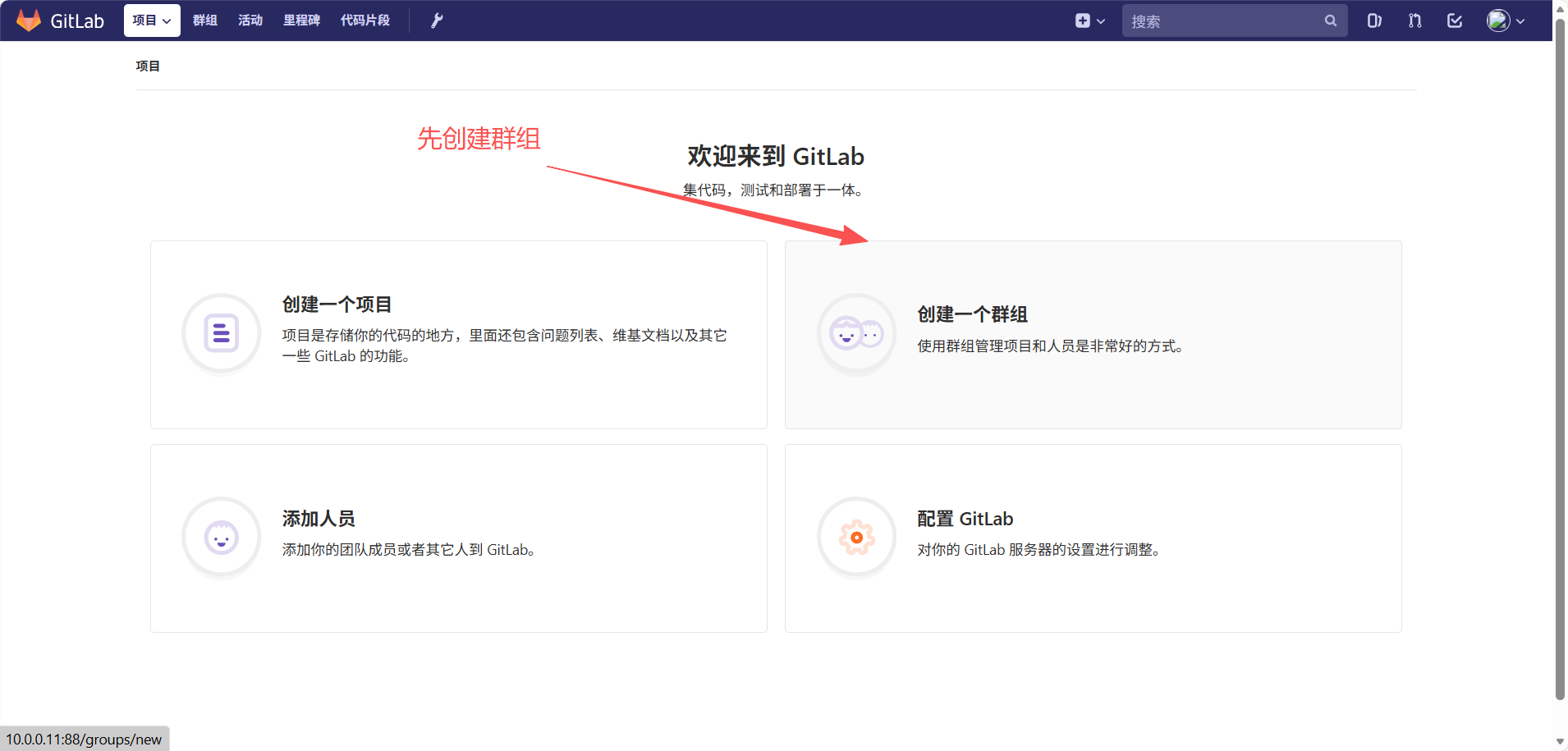Click the orange gear configure icon
Screen dimensions: 1568x751
point(856,538)
